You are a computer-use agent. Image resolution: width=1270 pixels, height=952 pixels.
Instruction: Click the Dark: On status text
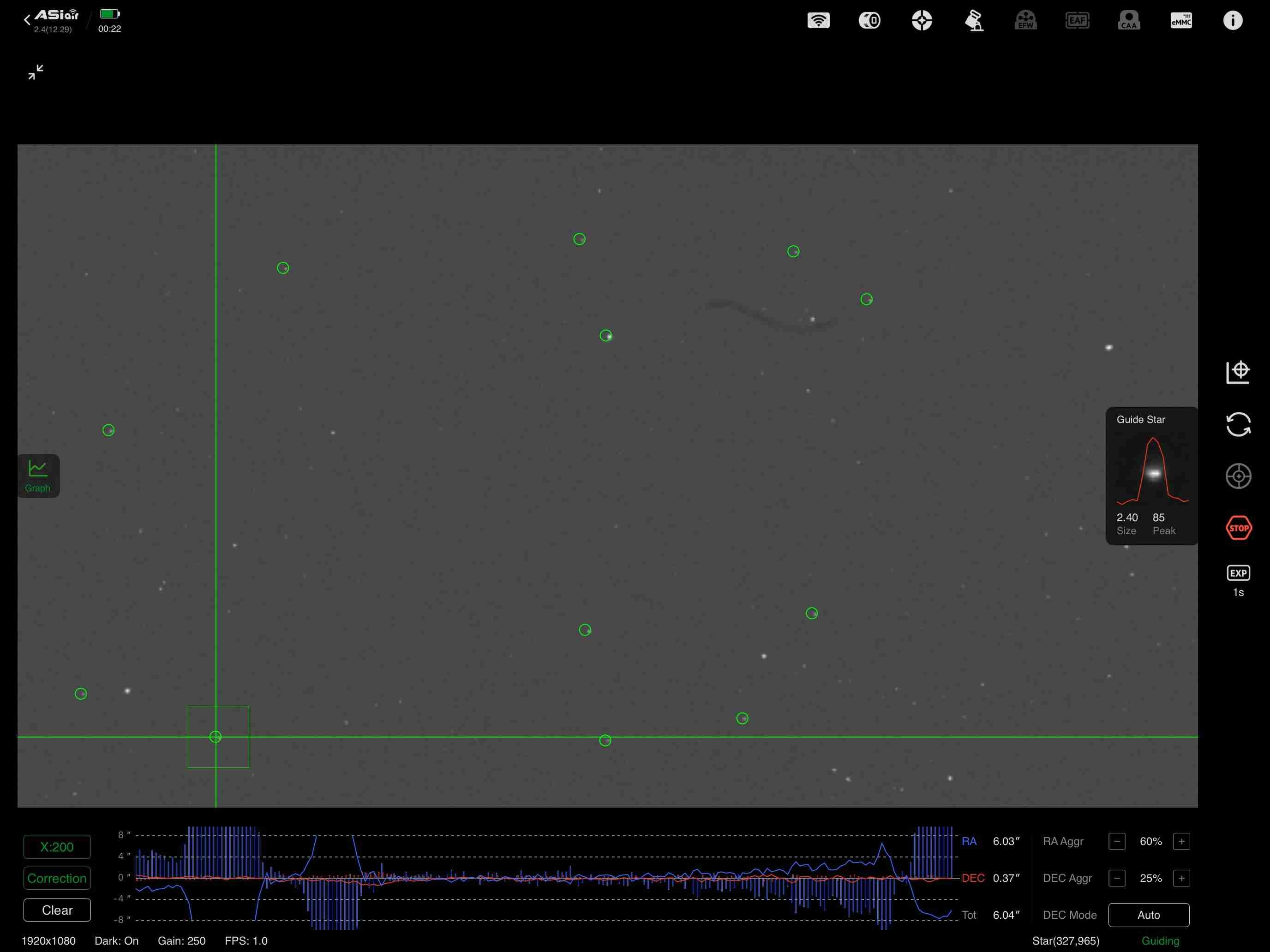[117, 941]
